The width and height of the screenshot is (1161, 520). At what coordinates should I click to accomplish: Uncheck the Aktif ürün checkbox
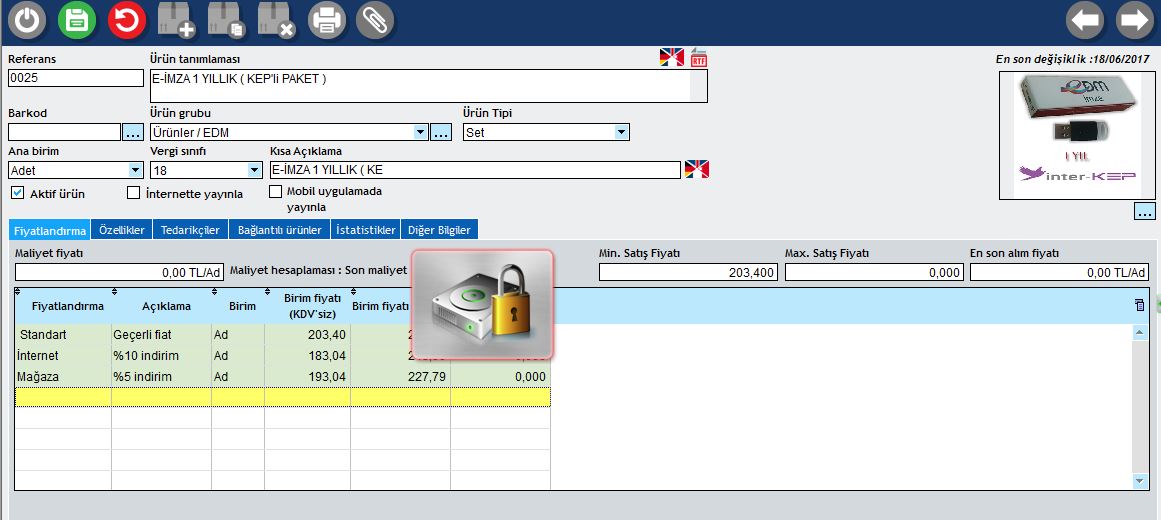tap(18, 192)
